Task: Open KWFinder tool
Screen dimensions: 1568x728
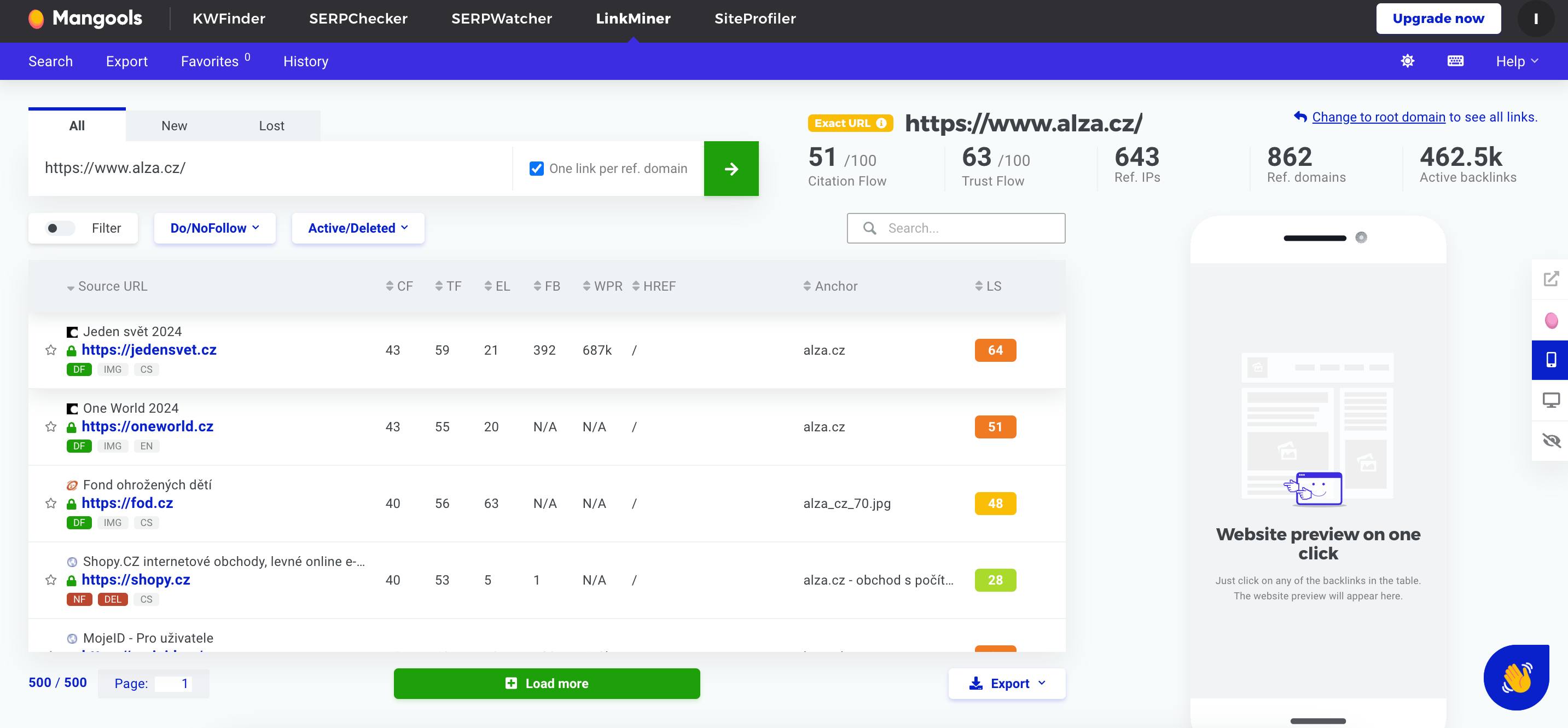Action: click(229, 19)
